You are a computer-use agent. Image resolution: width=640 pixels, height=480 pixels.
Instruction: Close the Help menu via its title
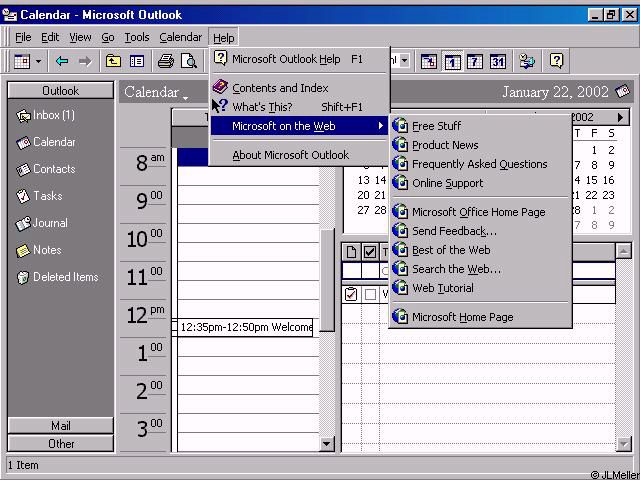(x=223, y=38)
